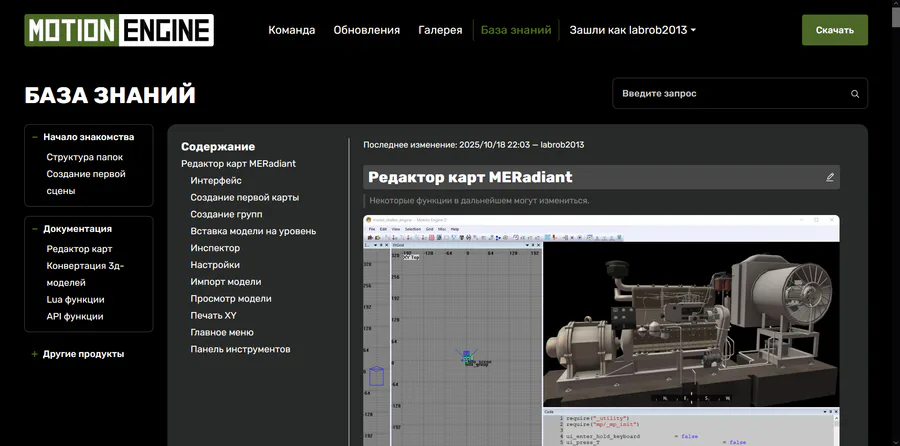This screenshot has height=446, width=900.
Task: Click the Motion Engine logo
Action: click(x=119, y=30)
